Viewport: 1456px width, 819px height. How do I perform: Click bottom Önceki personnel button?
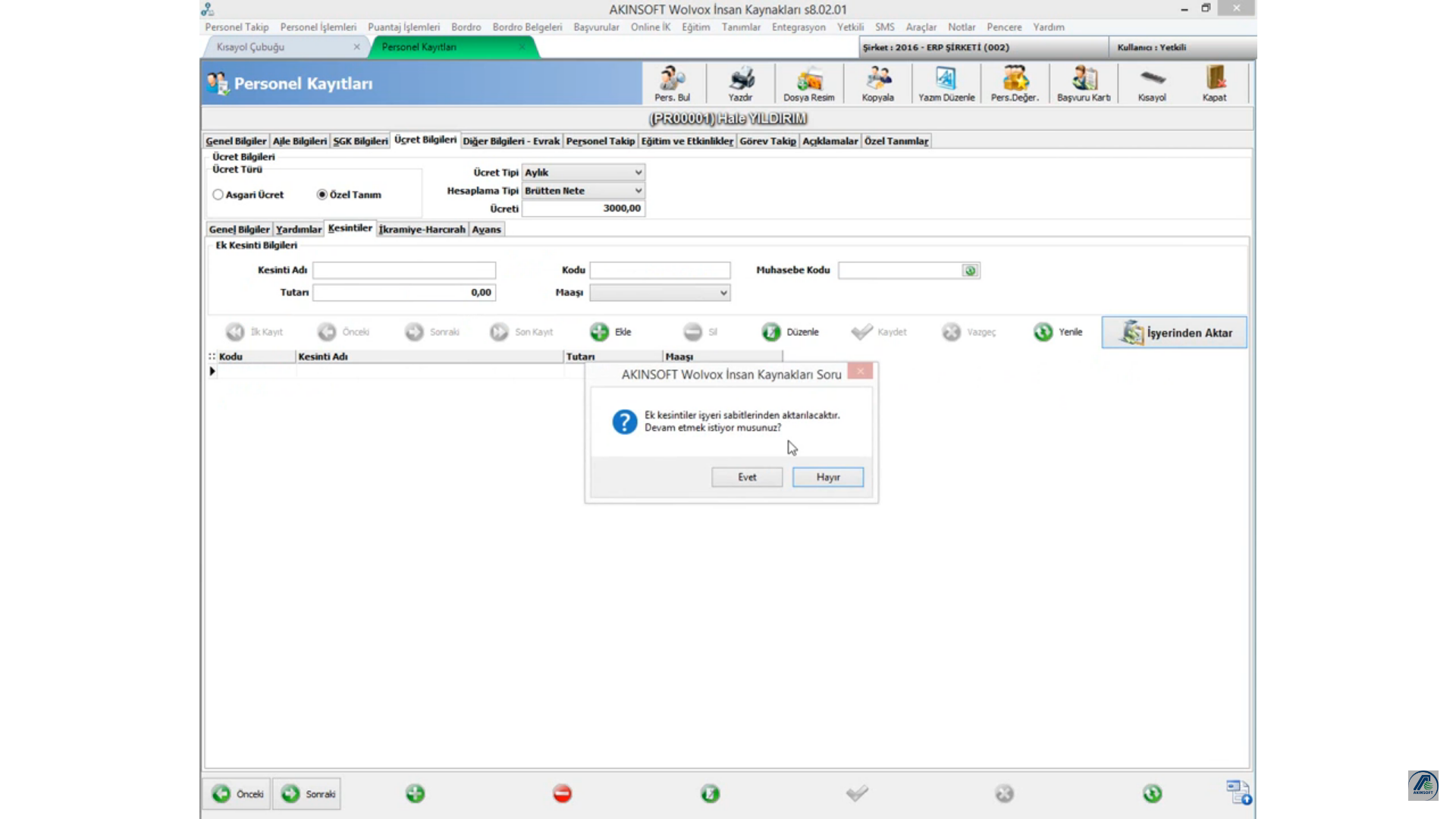click(x=237, y=794)
